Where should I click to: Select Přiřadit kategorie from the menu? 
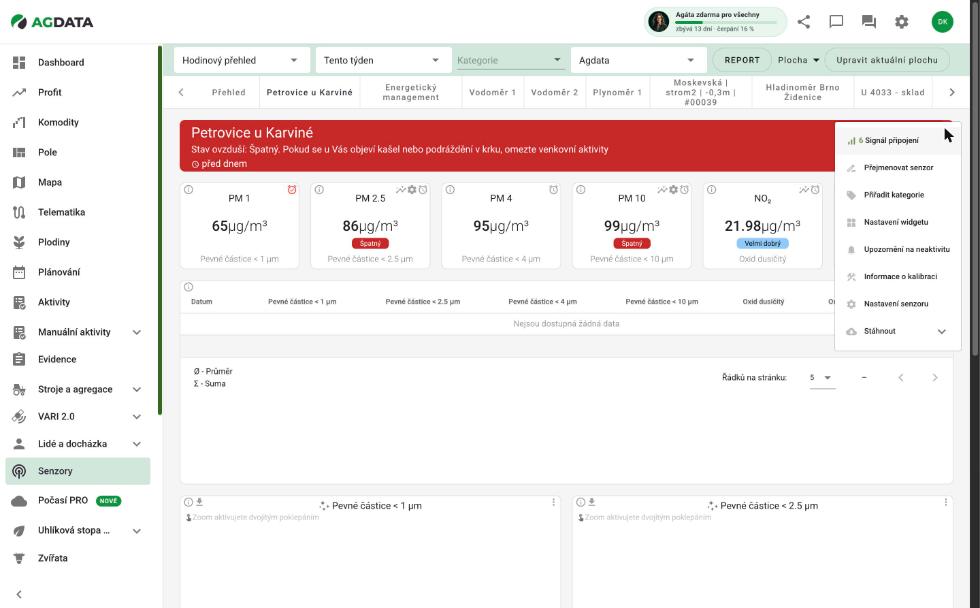(x=898, y=195)
